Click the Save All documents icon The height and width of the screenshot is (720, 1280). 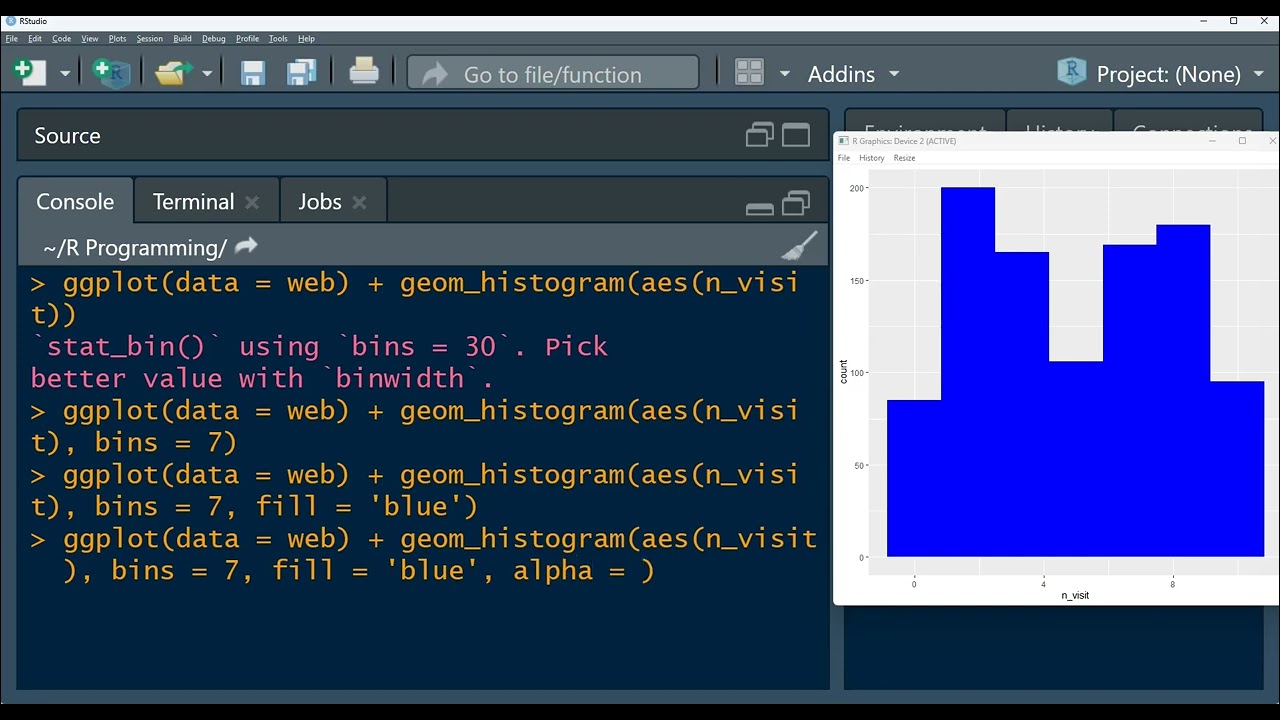point(302,73)
